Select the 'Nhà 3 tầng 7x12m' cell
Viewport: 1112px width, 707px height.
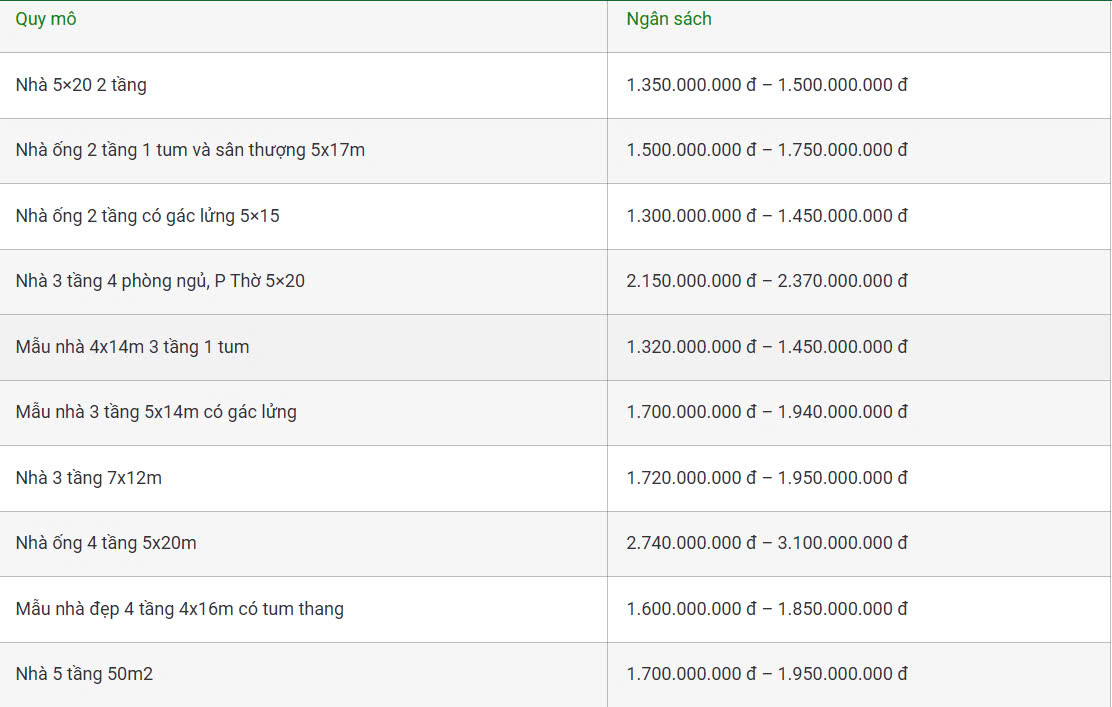88,478
